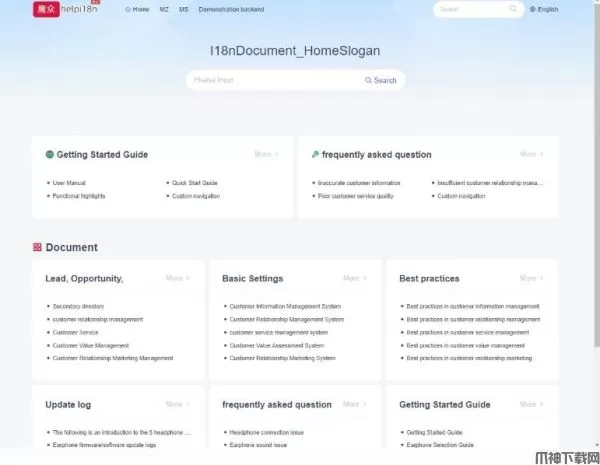Open the MZ navigation item
The height and width of the screenshot is (465, 600).
(164, 9)
